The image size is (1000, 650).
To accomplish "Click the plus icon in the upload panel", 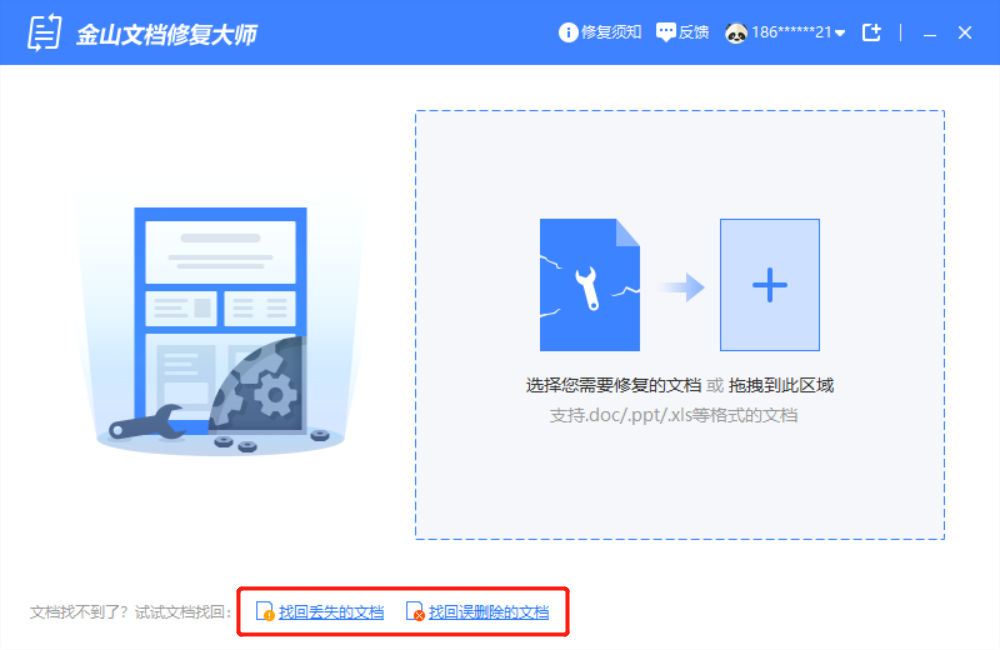I will click(768, 285).
